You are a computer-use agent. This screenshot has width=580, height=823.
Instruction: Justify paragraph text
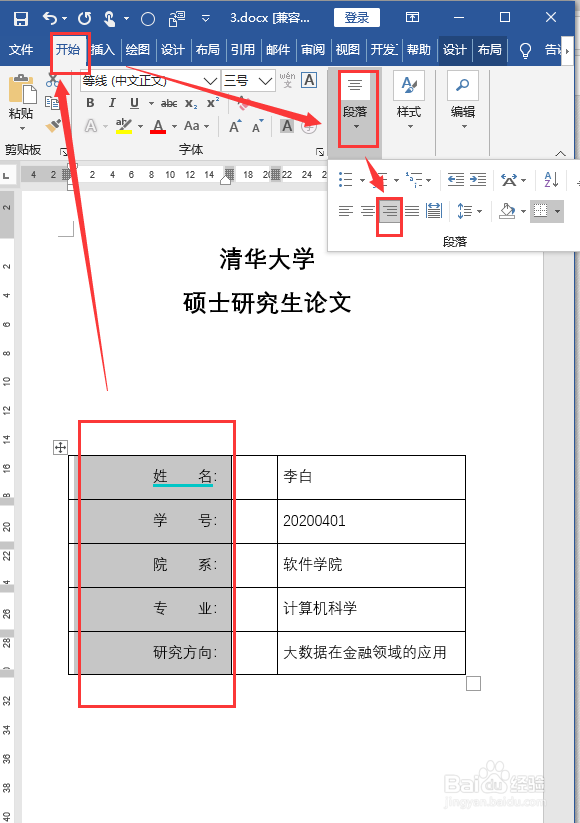pyautogui.click(x=412, y=211)
